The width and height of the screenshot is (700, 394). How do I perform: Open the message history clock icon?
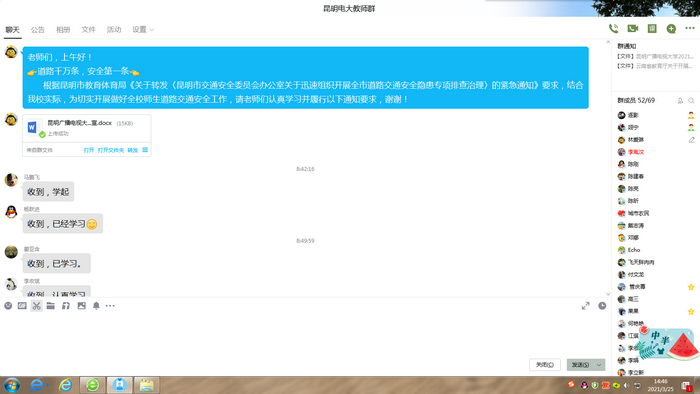click(602, 306)
